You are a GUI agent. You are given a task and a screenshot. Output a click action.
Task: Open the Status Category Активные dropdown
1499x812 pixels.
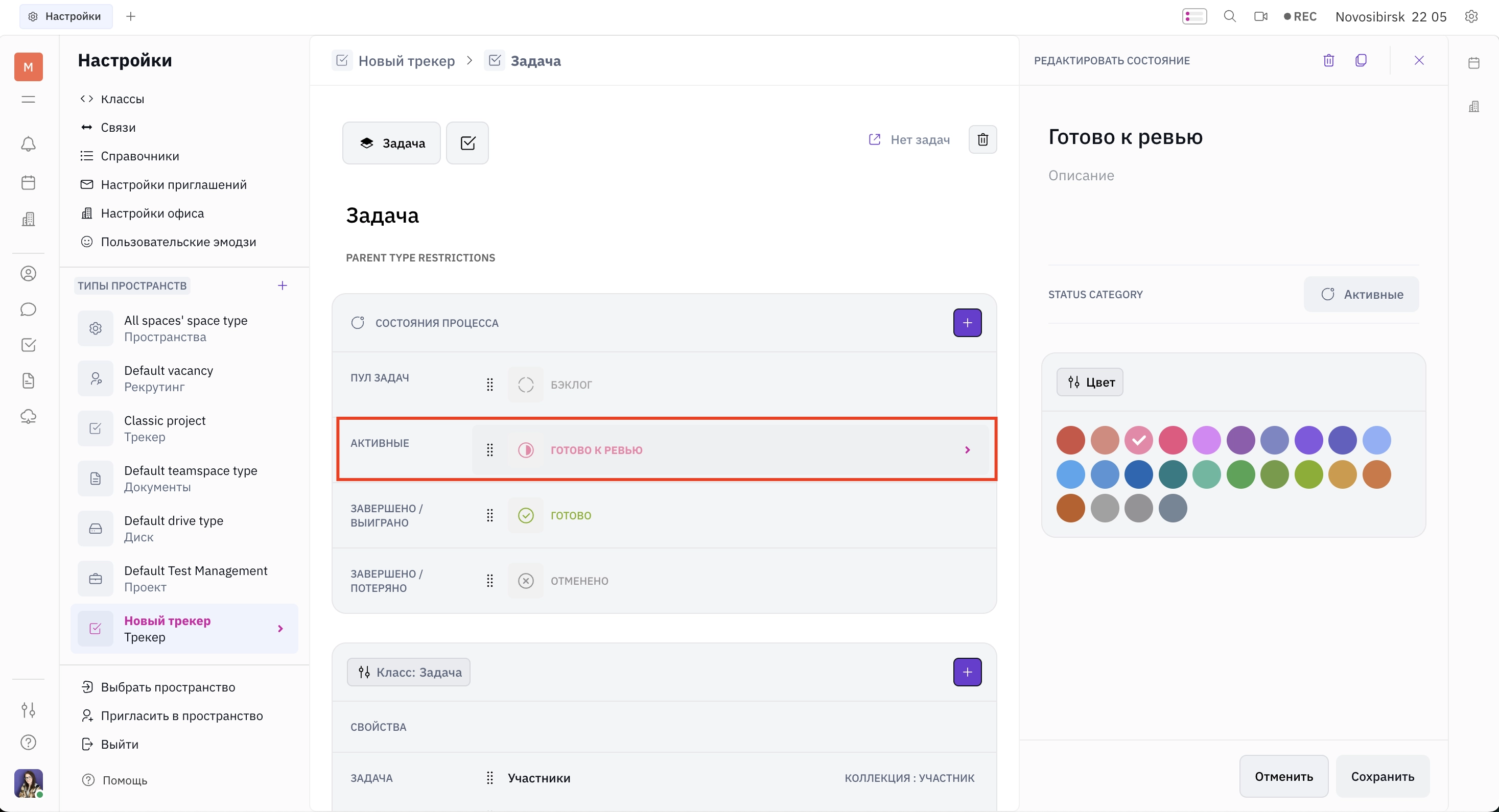tap(1361, 294)
